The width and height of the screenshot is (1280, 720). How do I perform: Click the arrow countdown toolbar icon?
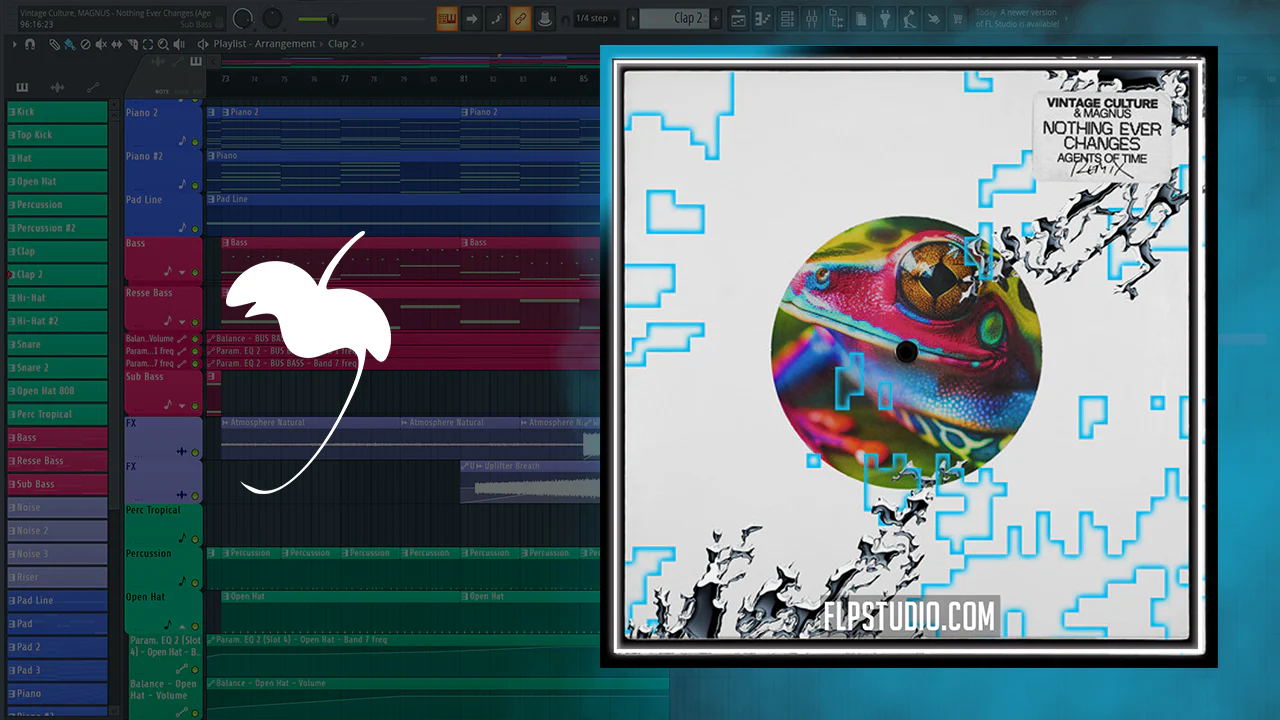click(x=471, y=18)
